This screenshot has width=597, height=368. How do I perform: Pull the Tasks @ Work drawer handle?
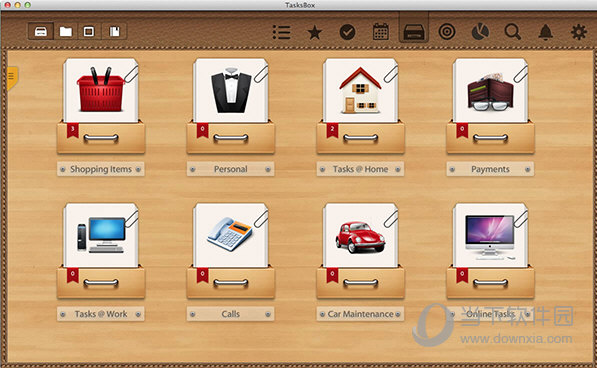point(101,282)
